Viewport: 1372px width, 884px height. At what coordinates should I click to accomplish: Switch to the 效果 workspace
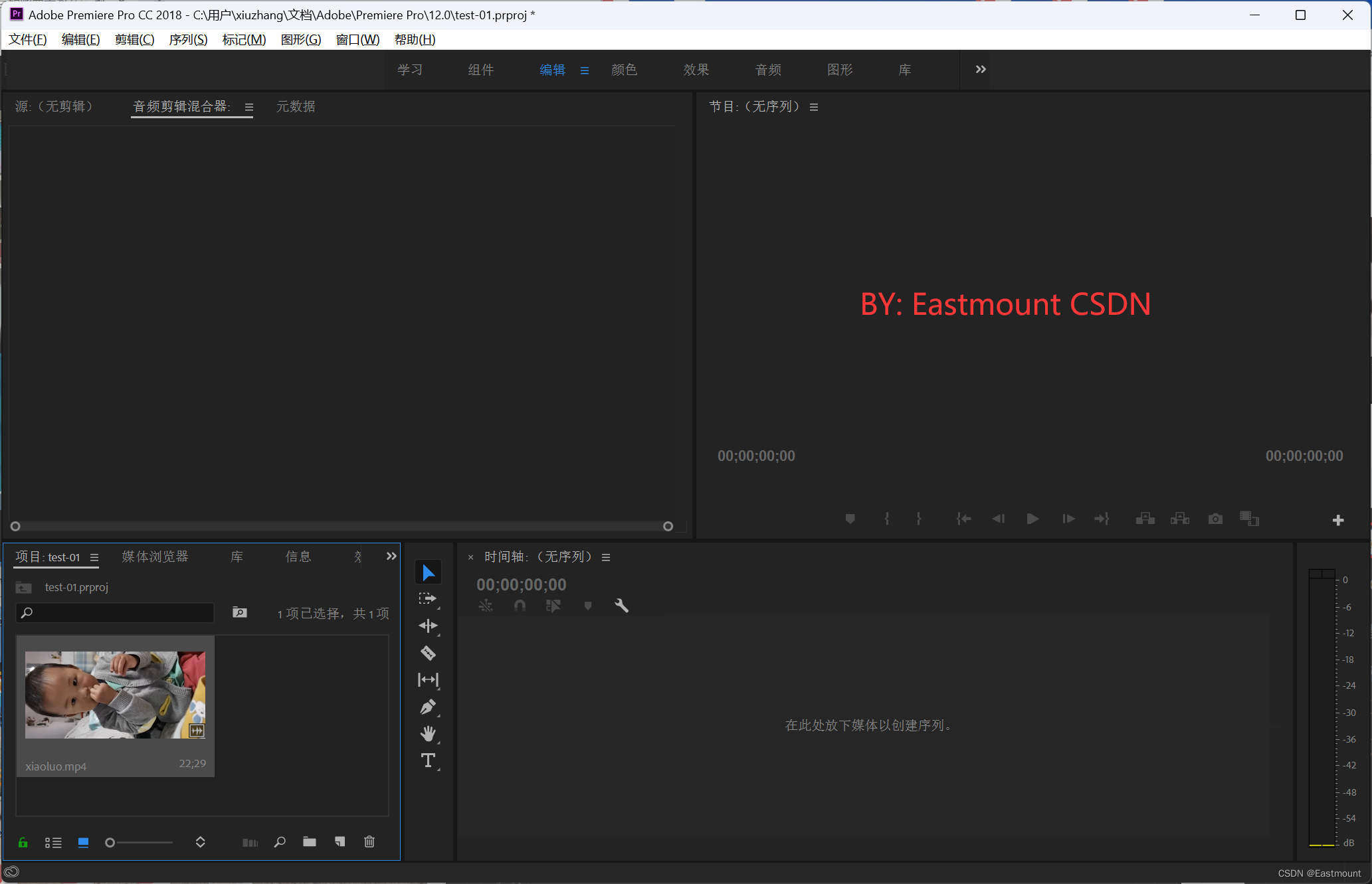696,70
